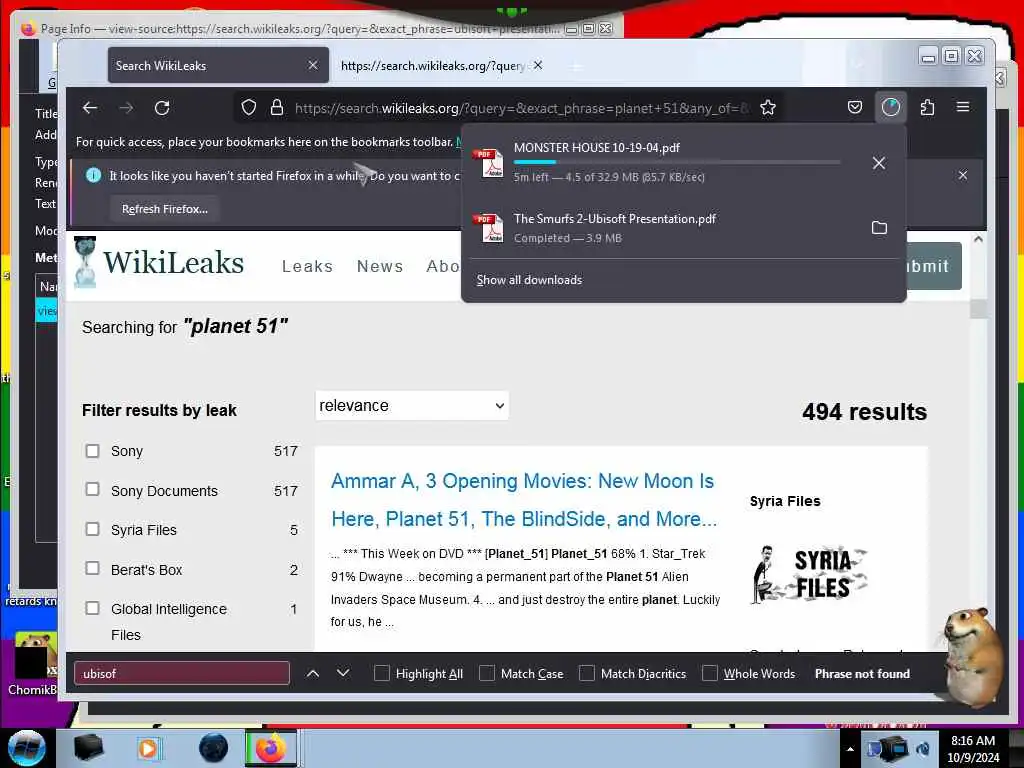Switch to the Search WikiLeaks tab
Image resolution: width=1024 pixels, height=768 pixels.
218,65
